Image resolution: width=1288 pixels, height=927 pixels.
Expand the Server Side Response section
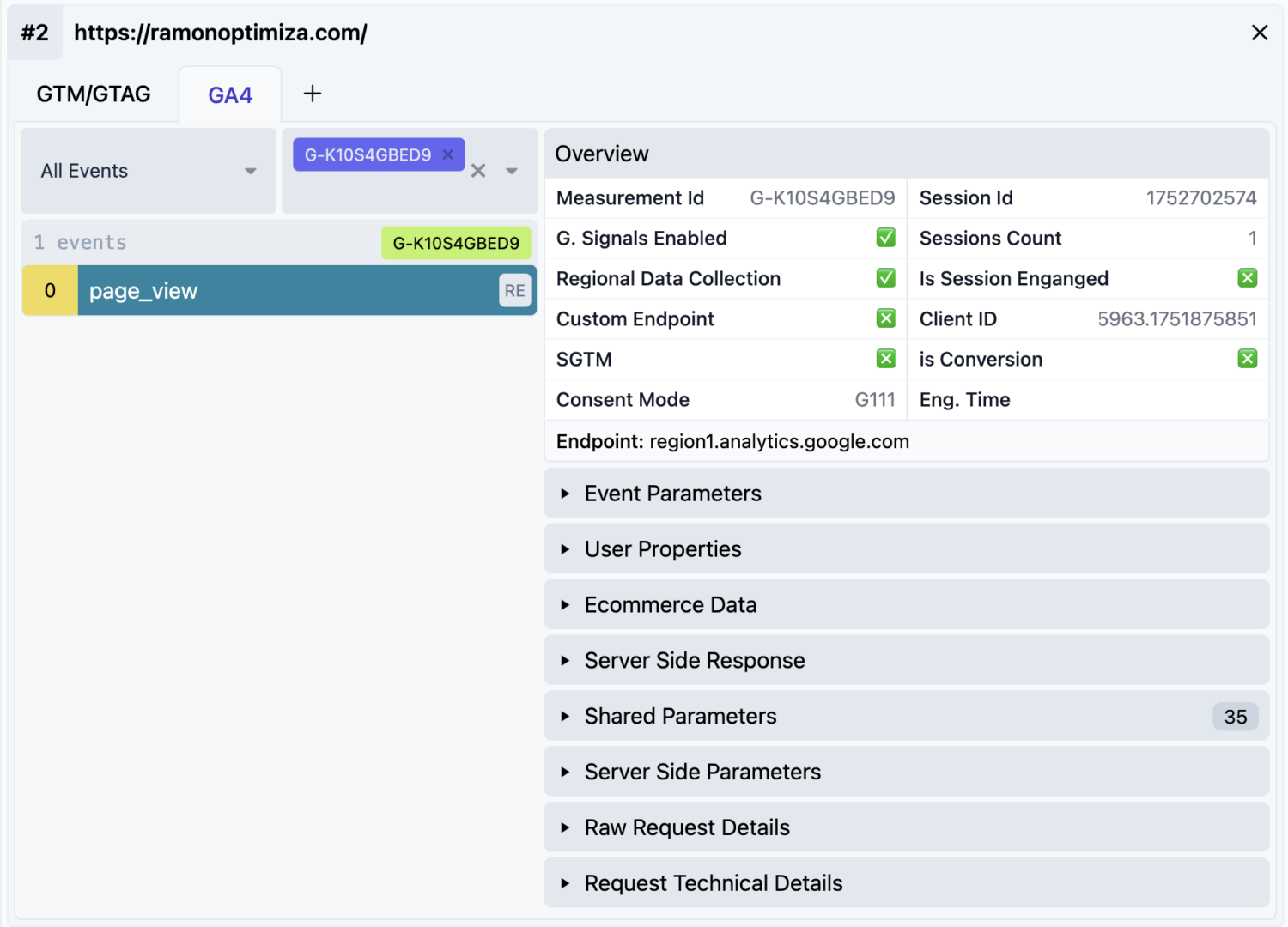point(907,661)
